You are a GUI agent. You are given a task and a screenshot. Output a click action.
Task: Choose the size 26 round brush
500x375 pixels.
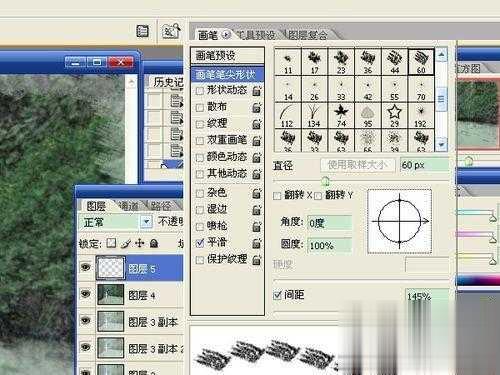click(314, 89)
